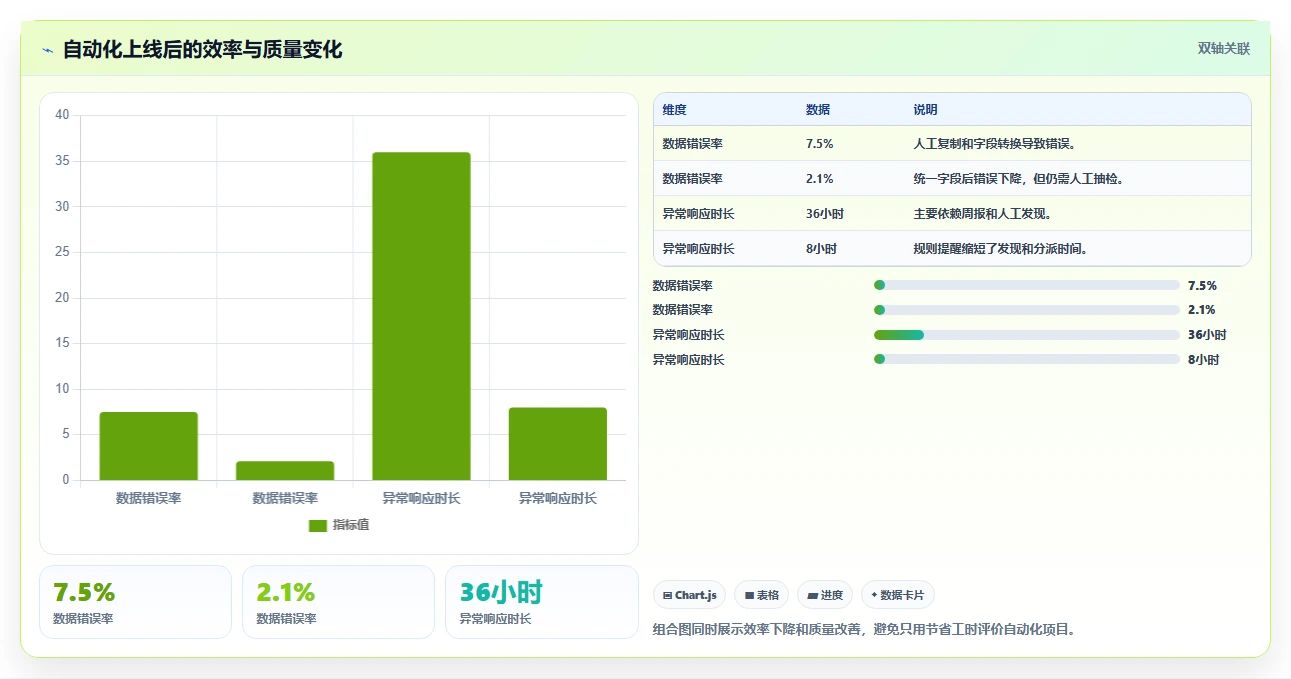Click the y-axis tick label 40
Image resolution: width=1291 pixels, height=679 pixels.
pos(62,115)
